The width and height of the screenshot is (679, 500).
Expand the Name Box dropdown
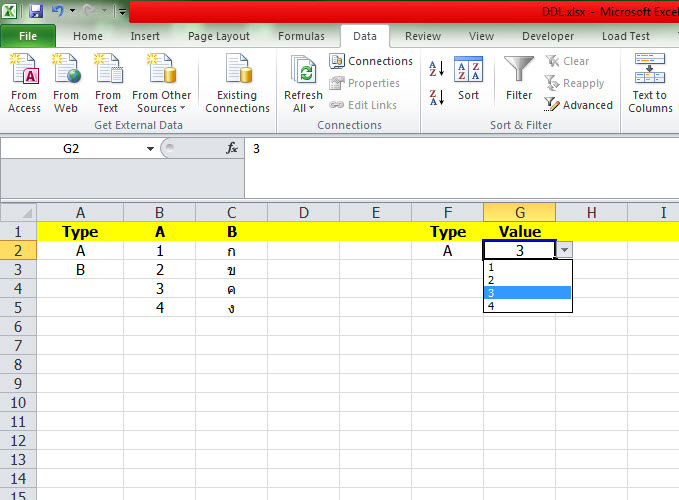pos(150,148)
